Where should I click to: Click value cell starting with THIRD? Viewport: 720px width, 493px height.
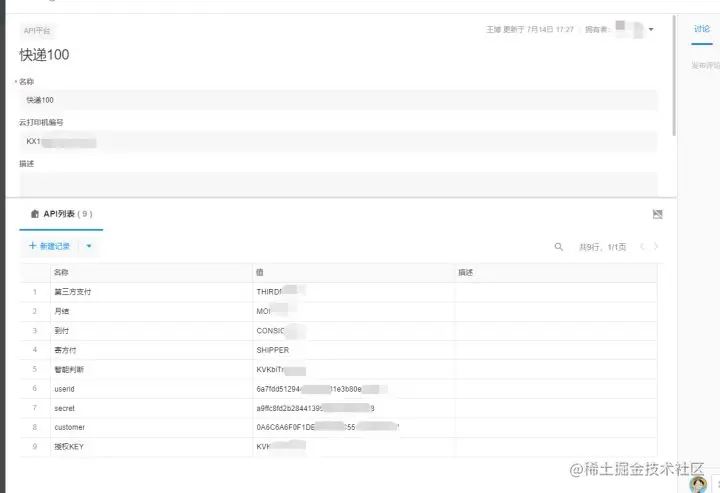coord(354,292)
